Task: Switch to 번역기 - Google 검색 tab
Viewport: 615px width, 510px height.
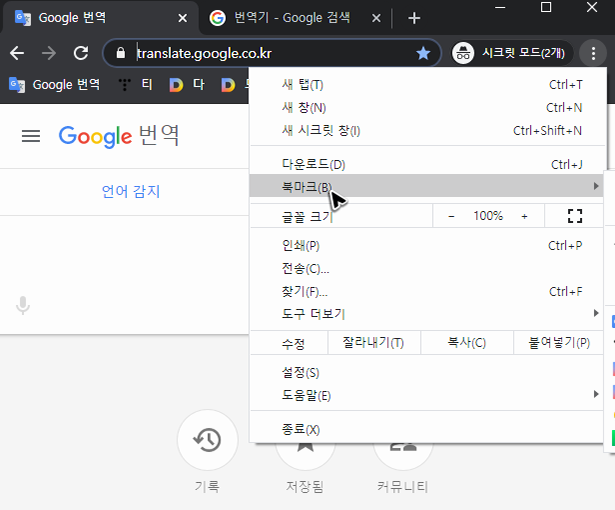Action: point(296,18)
